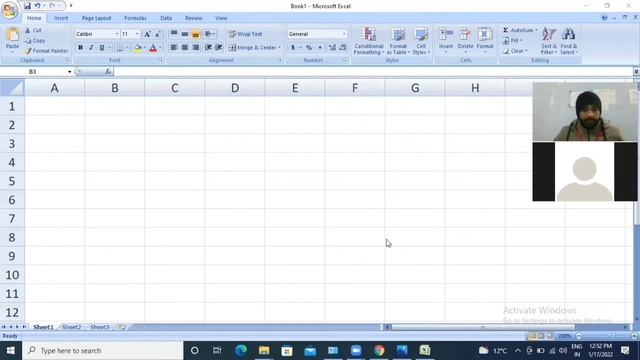Align text right
This screenshot has width=640, height=360.
point(196,47)
